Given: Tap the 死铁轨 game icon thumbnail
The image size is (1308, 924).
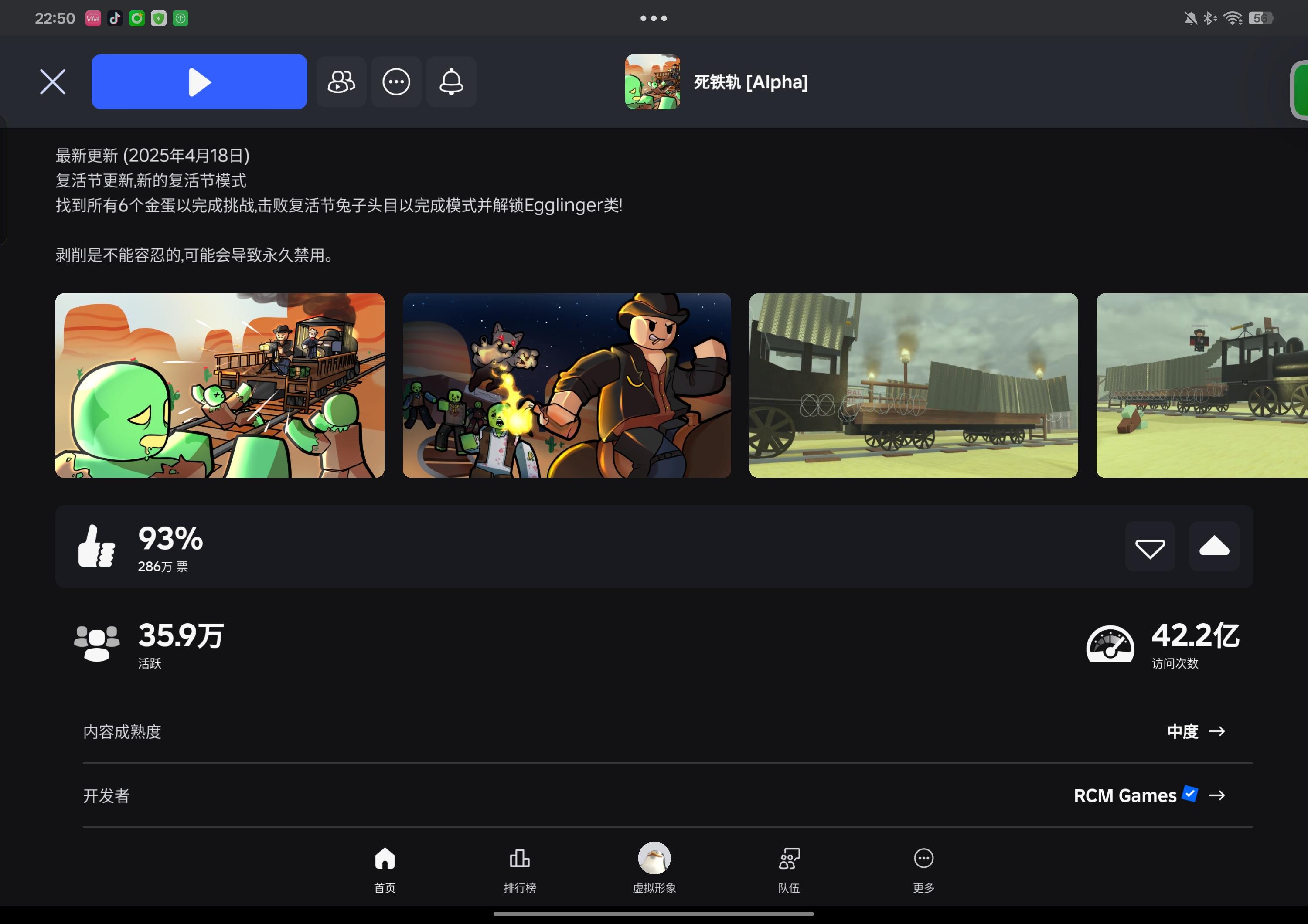Looking at the screenshot, I should coord(652,82).
